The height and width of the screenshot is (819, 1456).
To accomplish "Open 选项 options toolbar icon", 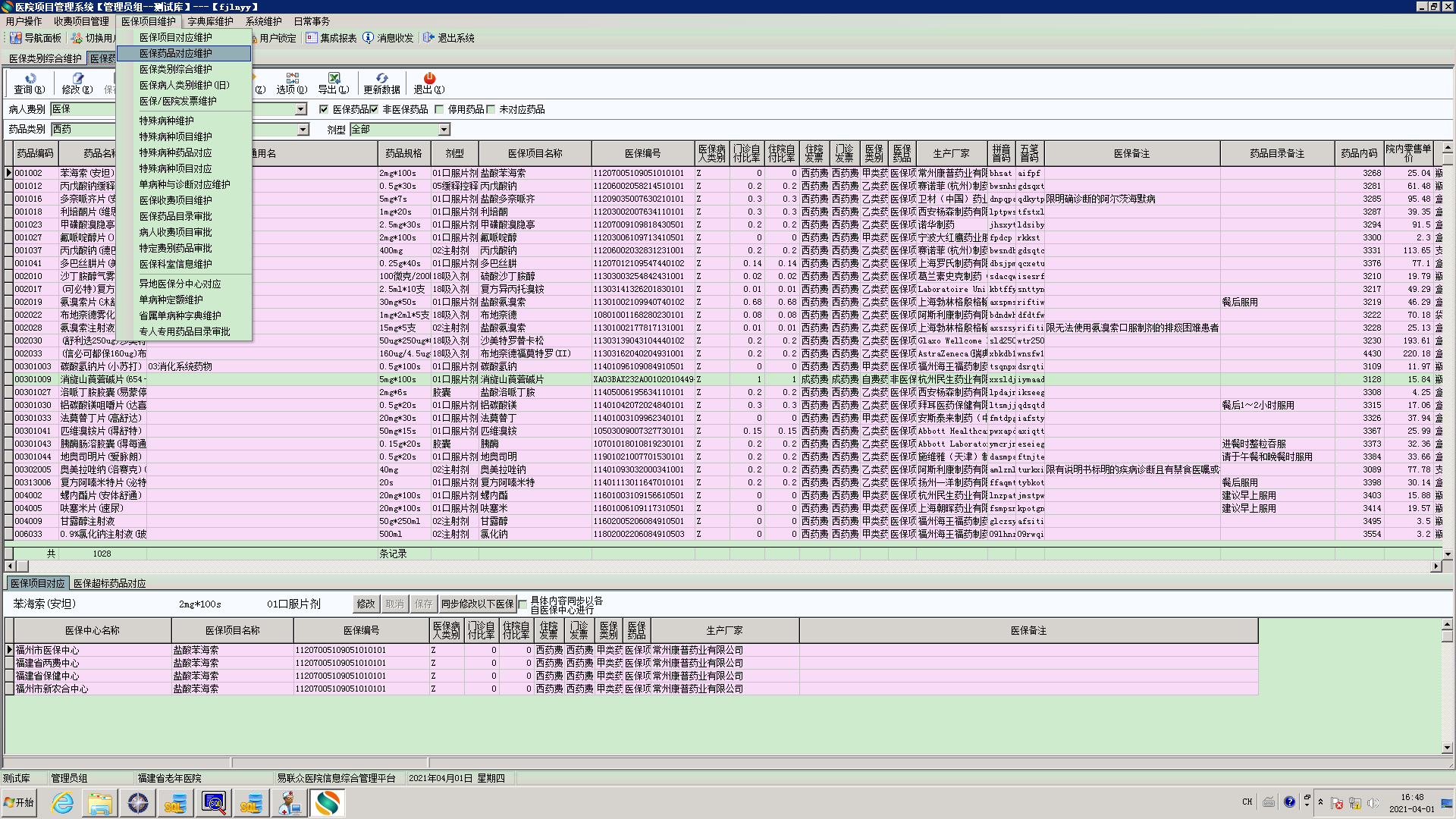I will [292, 78].
